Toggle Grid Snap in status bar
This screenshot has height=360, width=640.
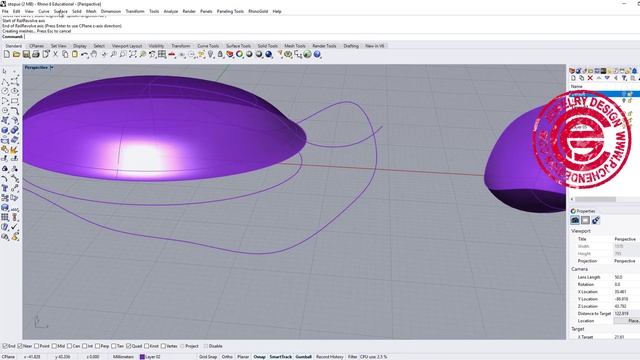click(x=208, y=357)
